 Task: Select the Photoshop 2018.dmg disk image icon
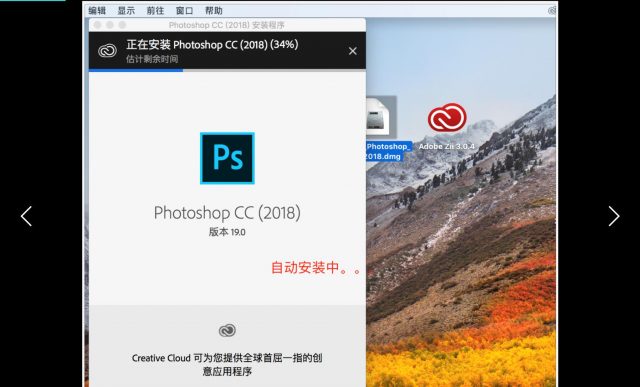tap(381, 118)
